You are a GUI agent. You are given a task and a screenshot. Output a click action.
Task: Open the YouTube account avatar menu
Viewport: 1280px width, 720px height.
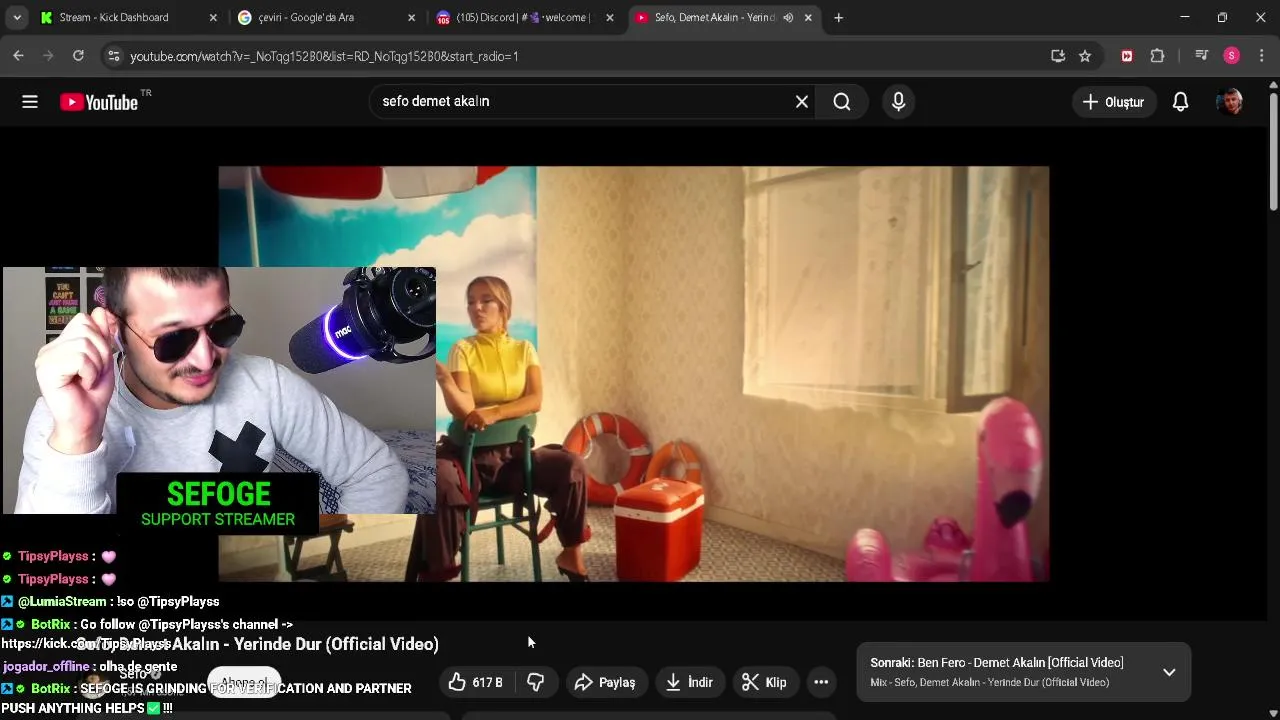[x=1230, y=102]
